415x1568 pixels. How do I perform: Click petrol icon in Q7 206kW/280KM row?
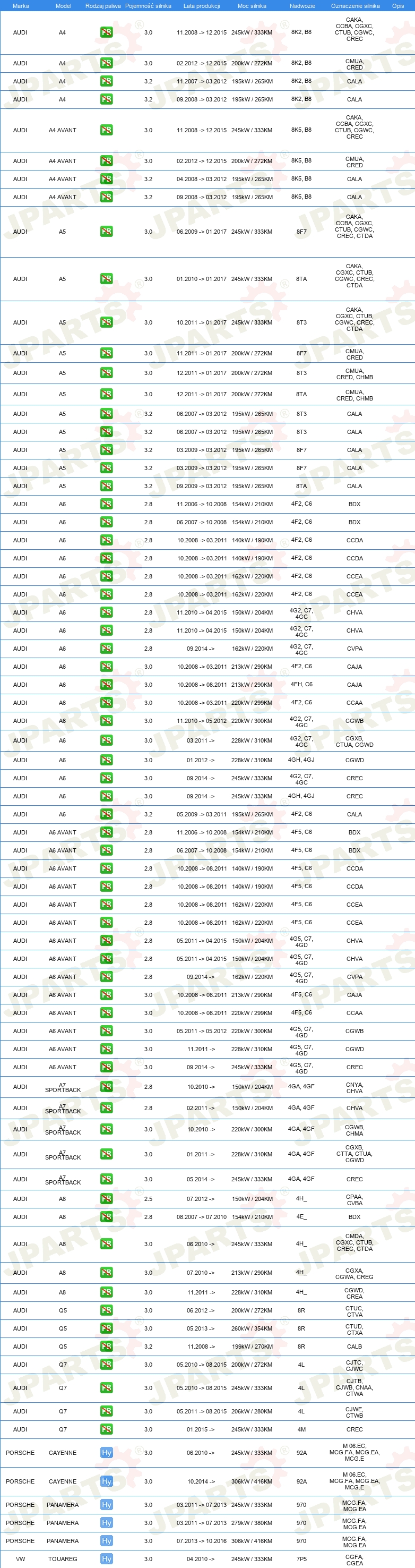[x=107, y=1411]
